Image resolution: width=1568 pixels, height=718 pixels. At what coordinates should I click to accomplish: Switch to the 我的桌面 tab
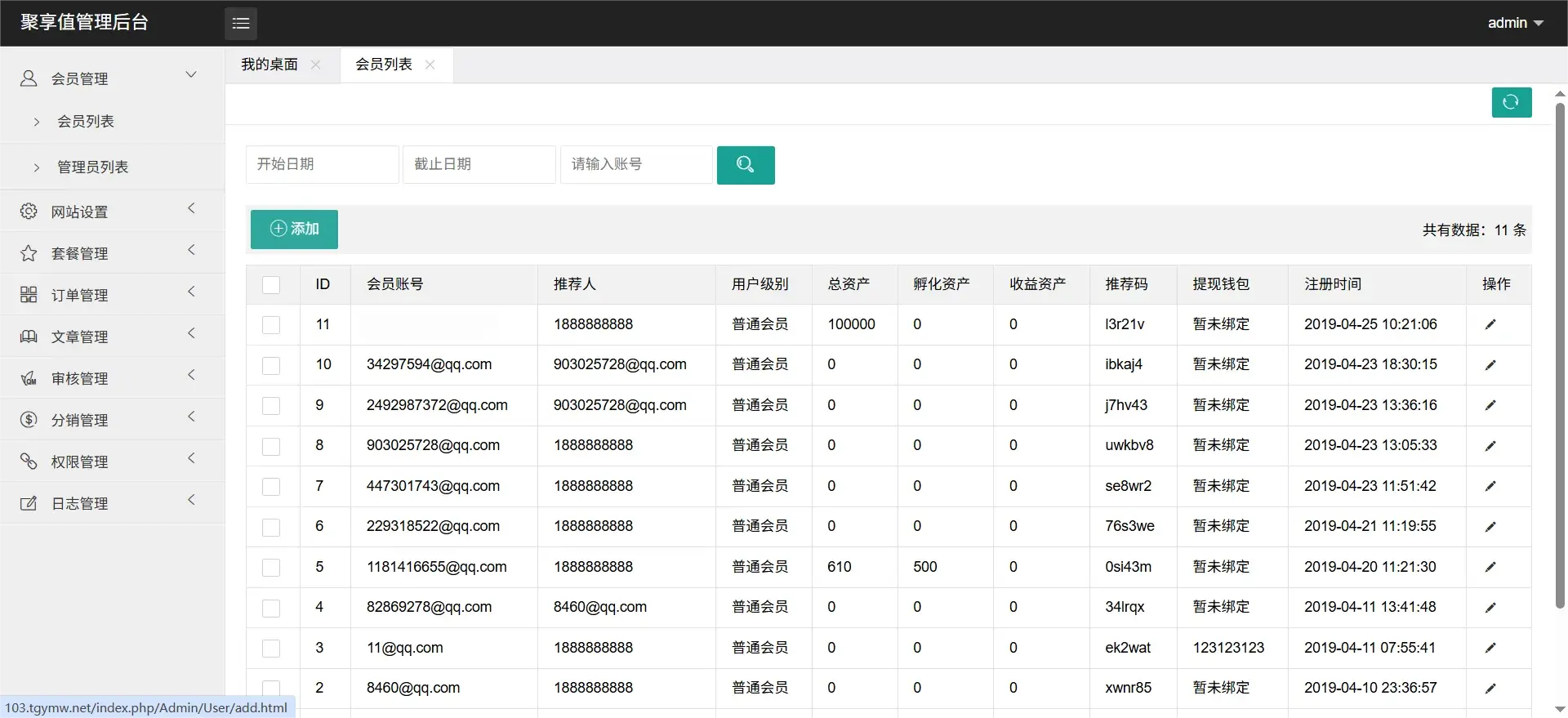pyautogui.click(x=269, y=65)
